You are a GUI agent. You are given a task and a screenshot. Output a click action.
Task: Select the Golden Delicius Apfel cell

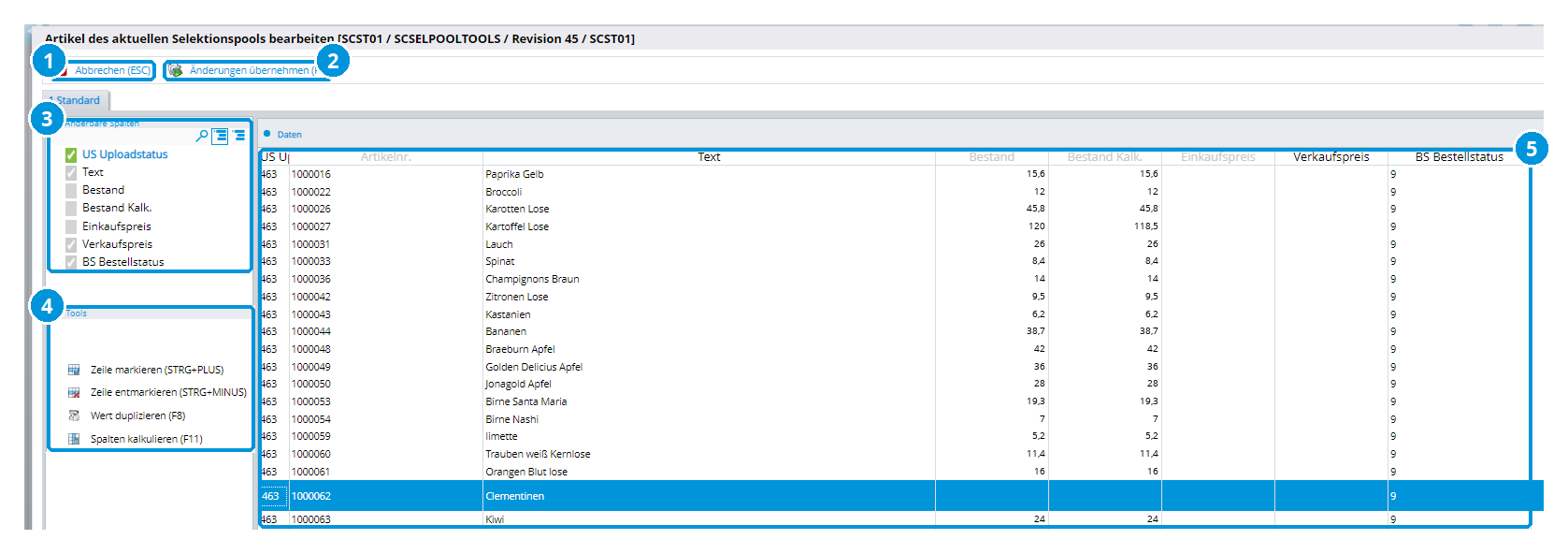coord(534,367)
